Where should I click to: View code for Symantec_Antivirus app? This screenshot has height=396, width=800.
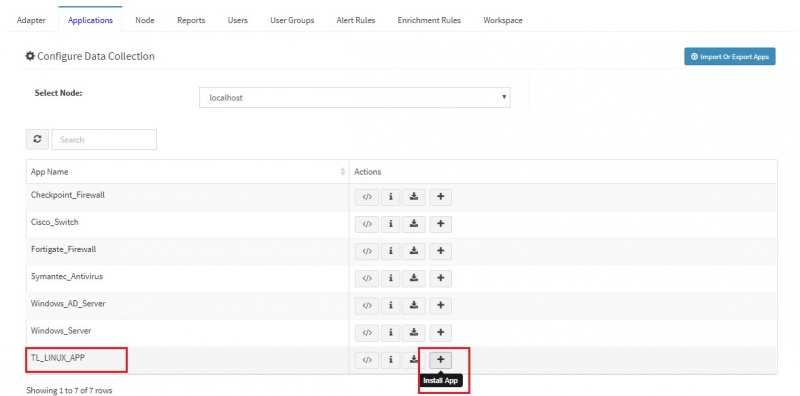pos(367,279)
